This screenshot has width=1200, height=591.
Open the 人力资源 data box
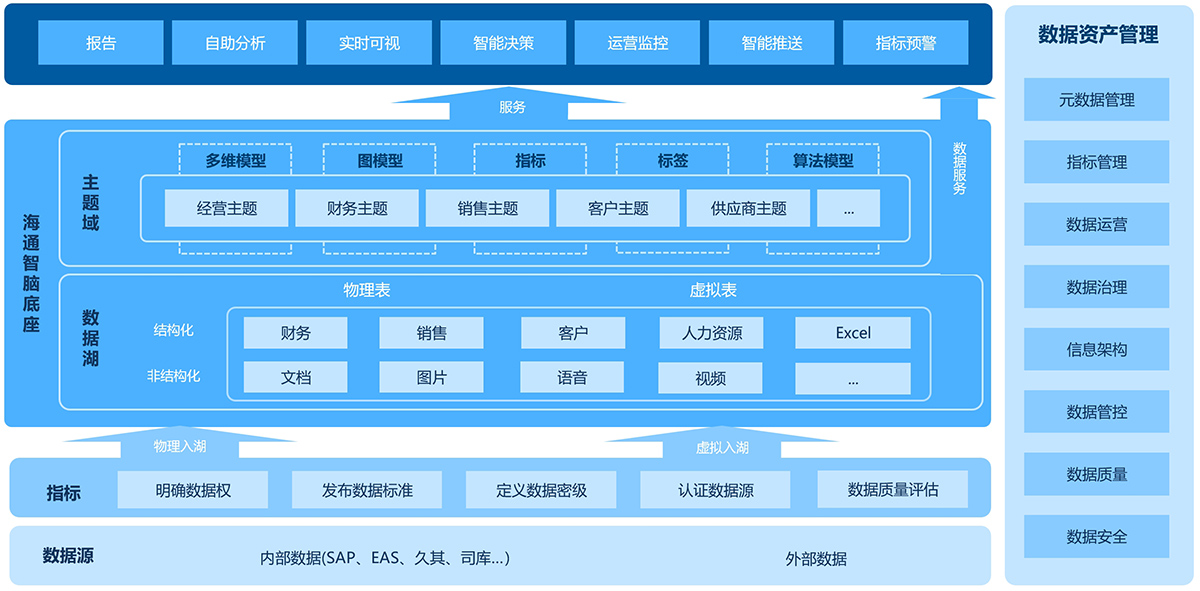pos(712,333)
